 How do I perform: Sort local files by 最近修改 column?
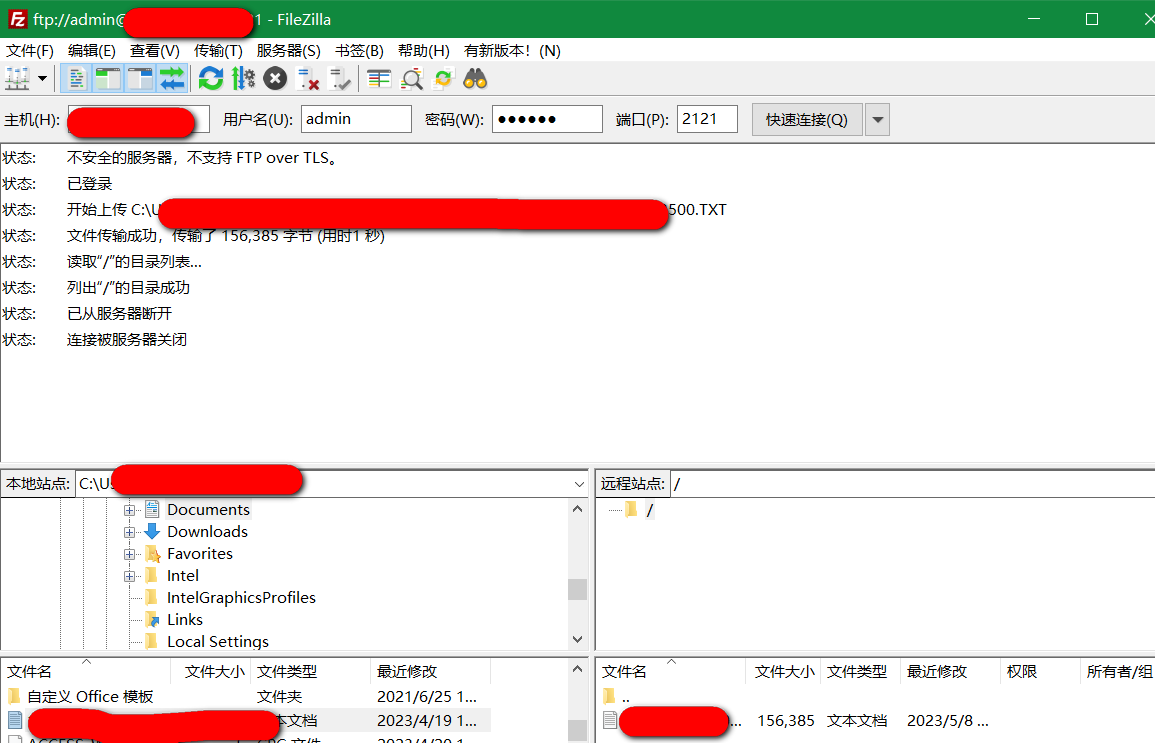430,672
